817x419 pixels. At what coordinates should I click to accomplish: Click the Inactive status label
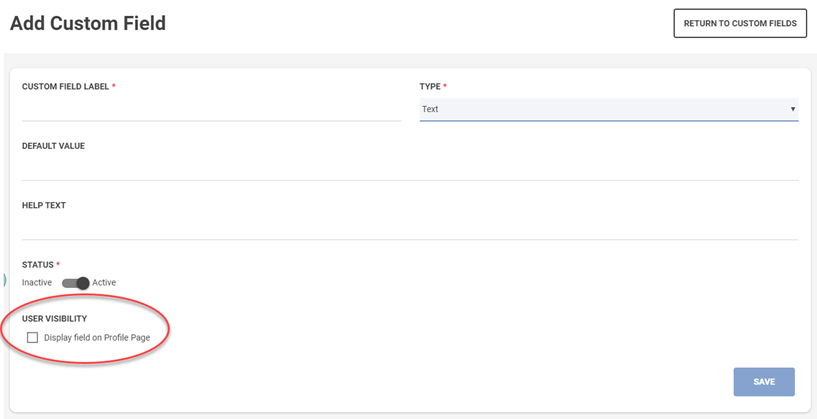click(x=37, y=283)
